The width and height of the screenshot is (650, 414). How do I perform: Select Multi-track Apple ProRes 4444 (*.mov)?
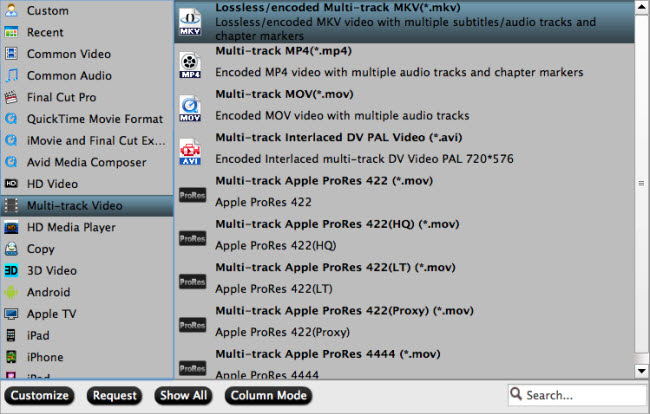[404, 363]
